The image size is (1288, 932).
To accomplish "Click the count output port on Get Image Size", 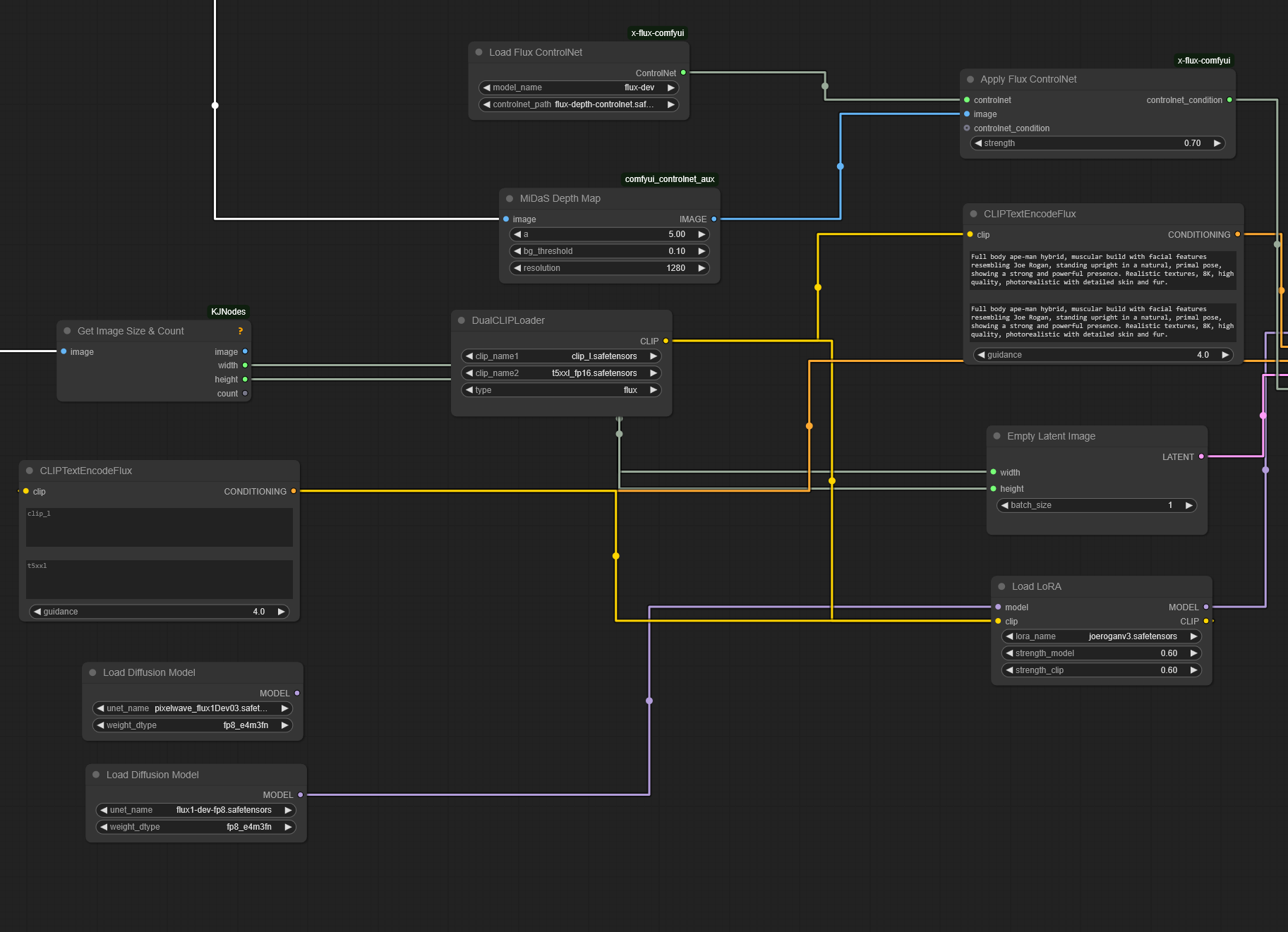I will [245, 394].
